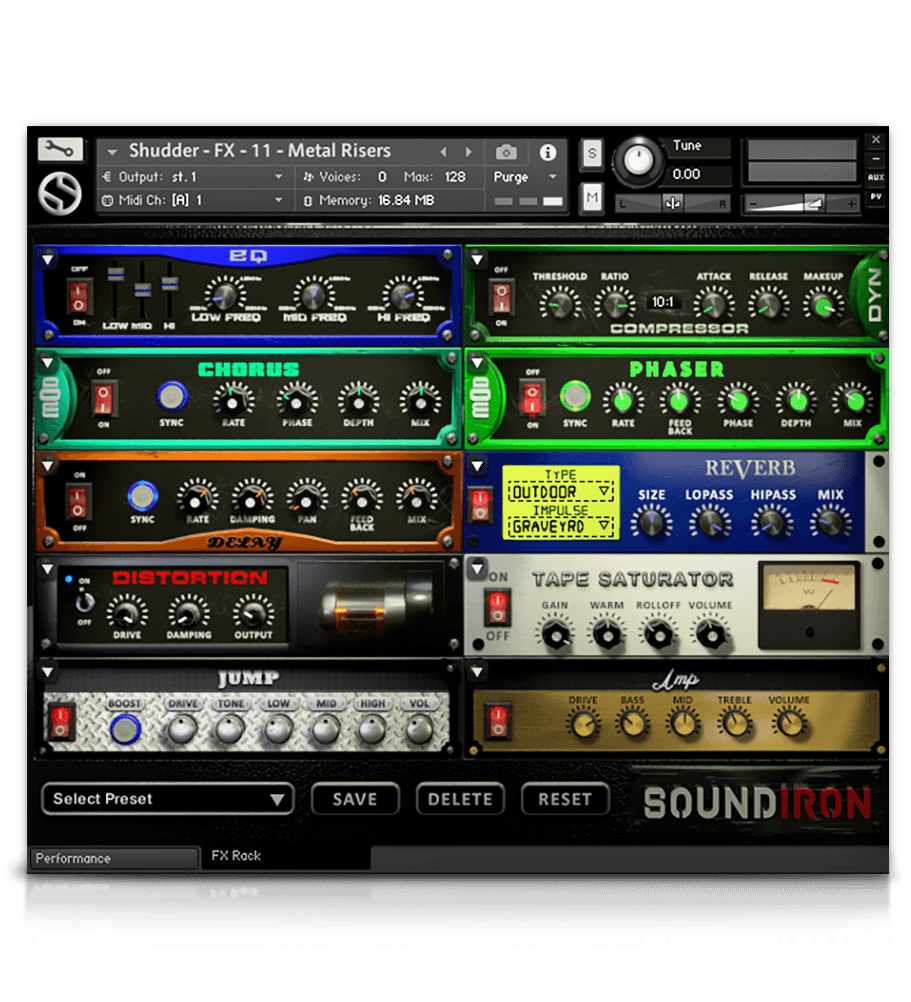Collapse the Delay module triangle
Image resolution: width=911 pixels, height=1002 pixels.
[47, 465]
